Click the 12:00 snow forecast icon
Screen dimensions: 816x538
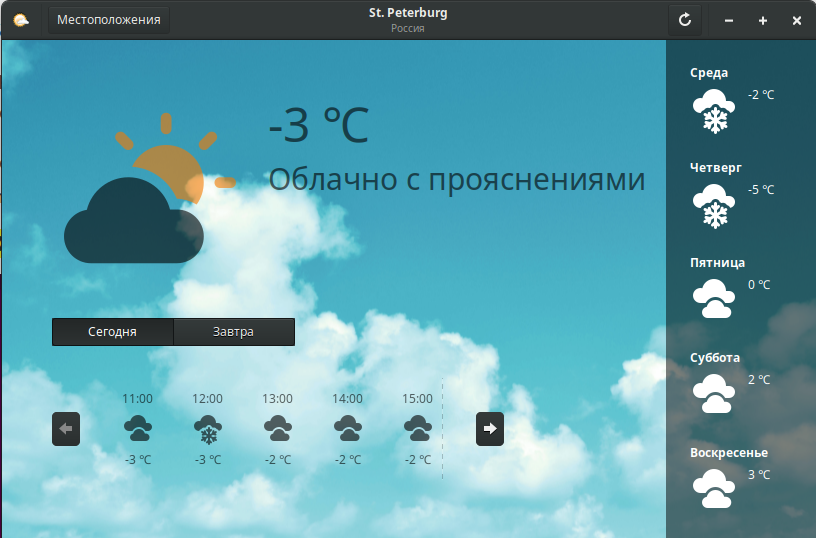tap(207, 430)
